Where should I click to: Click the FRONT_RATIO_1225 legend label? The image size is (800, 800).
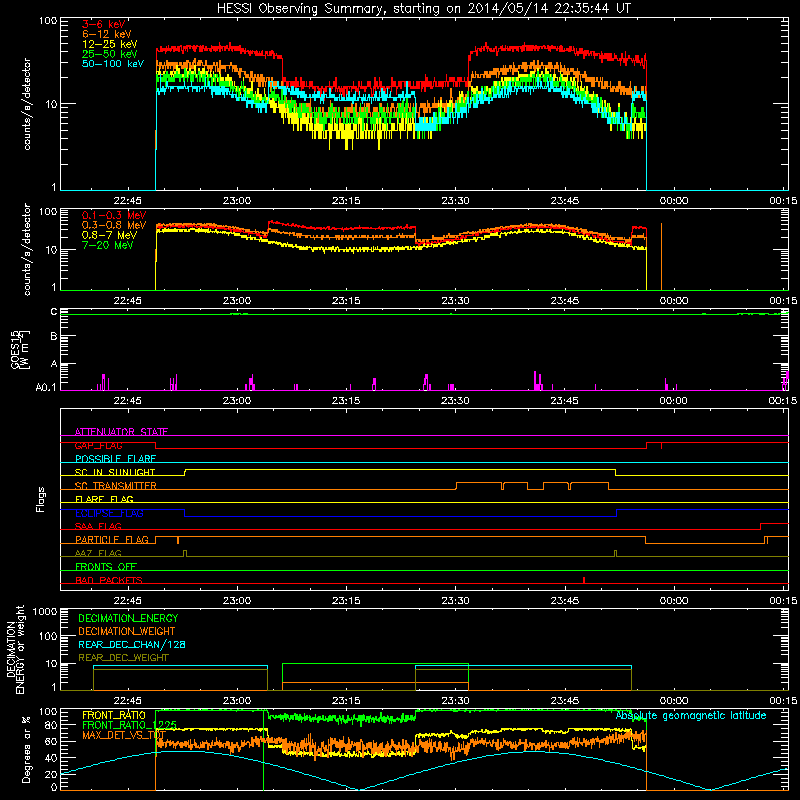[129, 725]
